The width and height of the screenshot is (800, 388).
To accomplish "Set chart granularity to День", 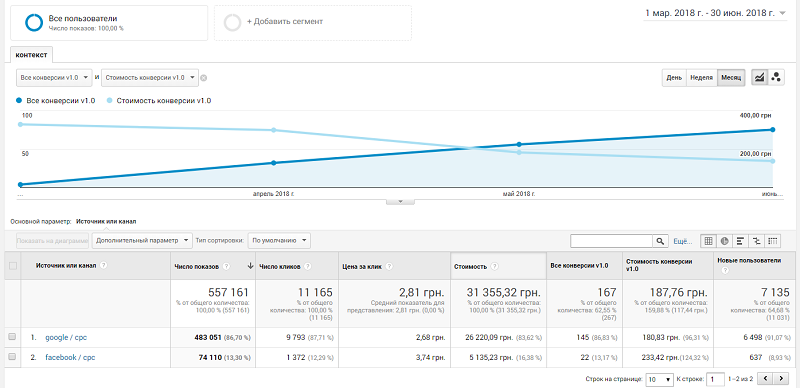I will tap(674, 78).
